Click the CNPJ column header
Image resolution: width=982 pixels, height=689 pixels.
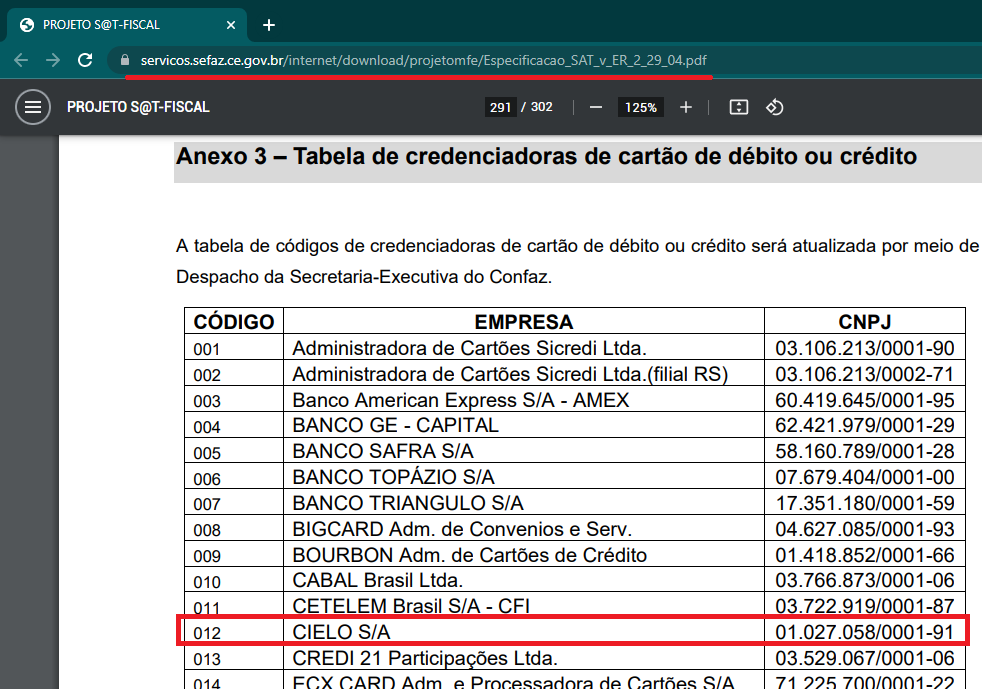click(864, 321)
